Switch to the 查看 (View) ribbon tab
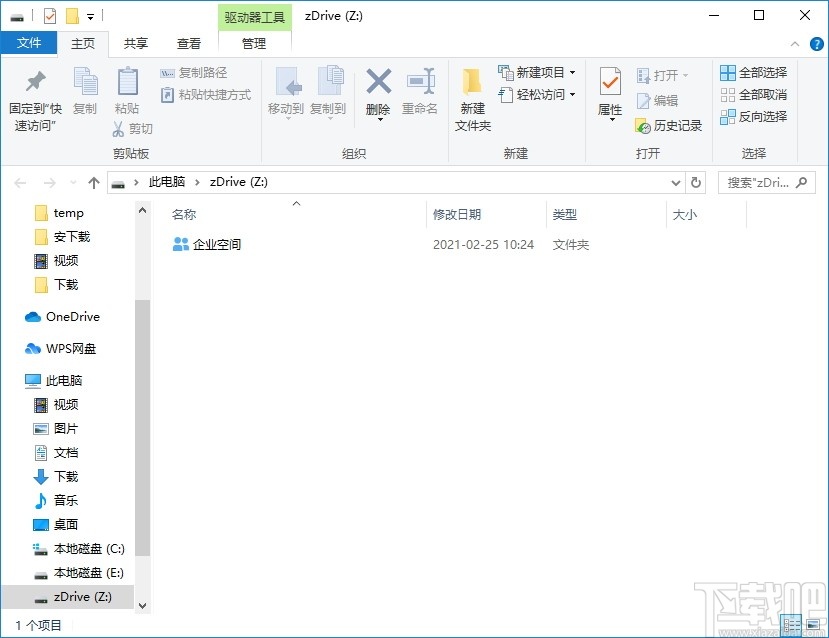Viewport: 829px width, 638px height. click(x=189, y=43)
